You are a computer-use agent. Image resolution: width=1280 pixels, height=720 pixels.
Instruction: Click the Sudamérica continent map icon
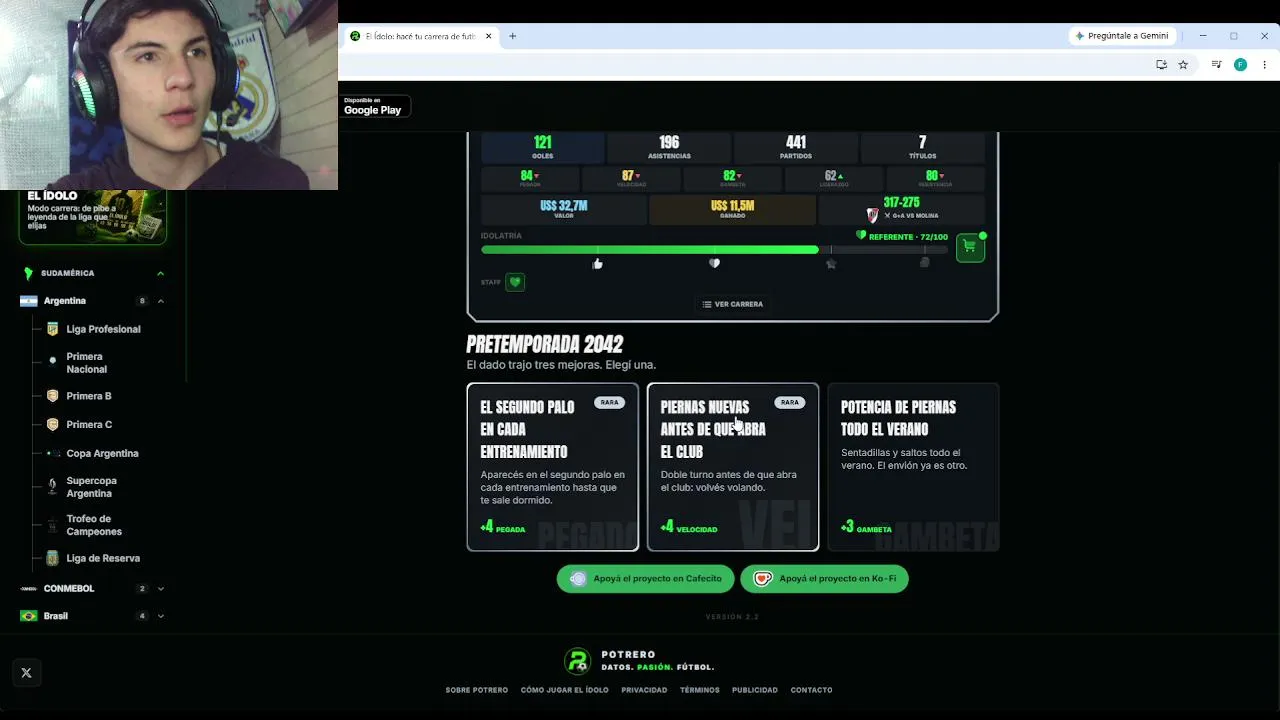pyautogui.click(x=28, y=273)
